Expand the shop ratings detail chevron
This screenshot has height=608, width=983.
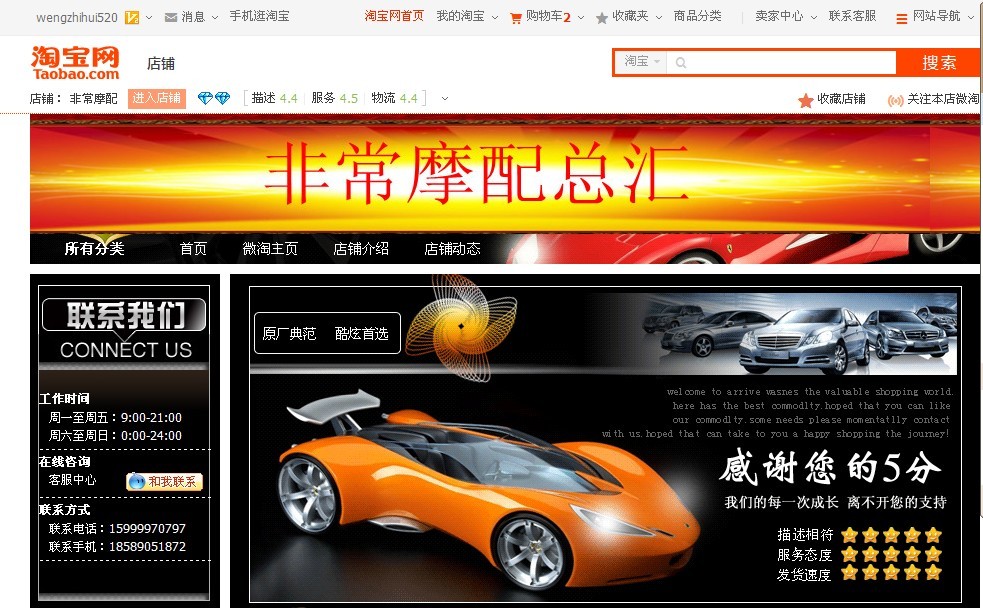(444, 98)
